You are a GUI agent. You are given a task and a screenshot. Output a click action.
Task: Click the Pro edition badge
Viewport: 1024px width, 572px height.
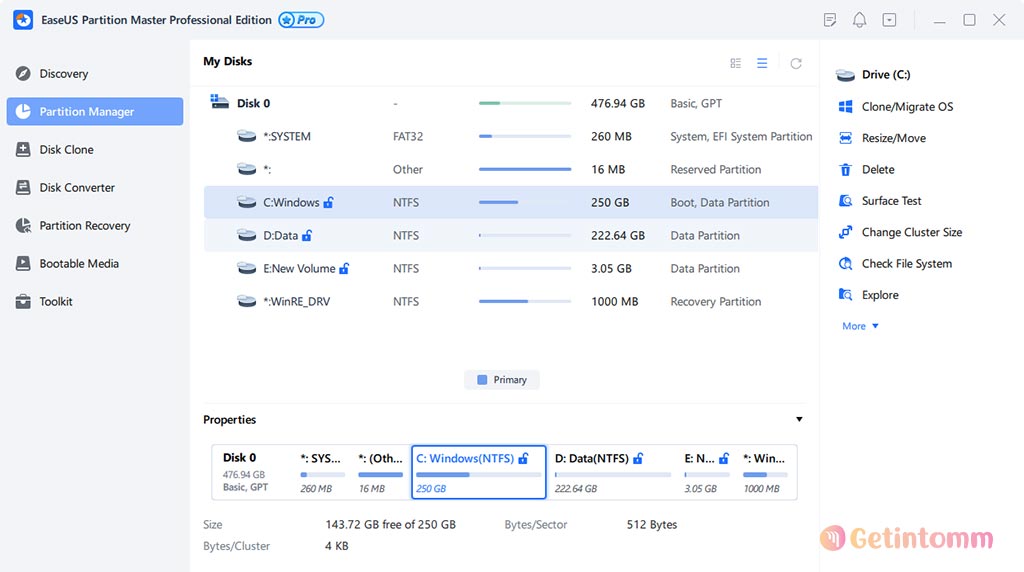pyautogui.click(x=301, y=20)
